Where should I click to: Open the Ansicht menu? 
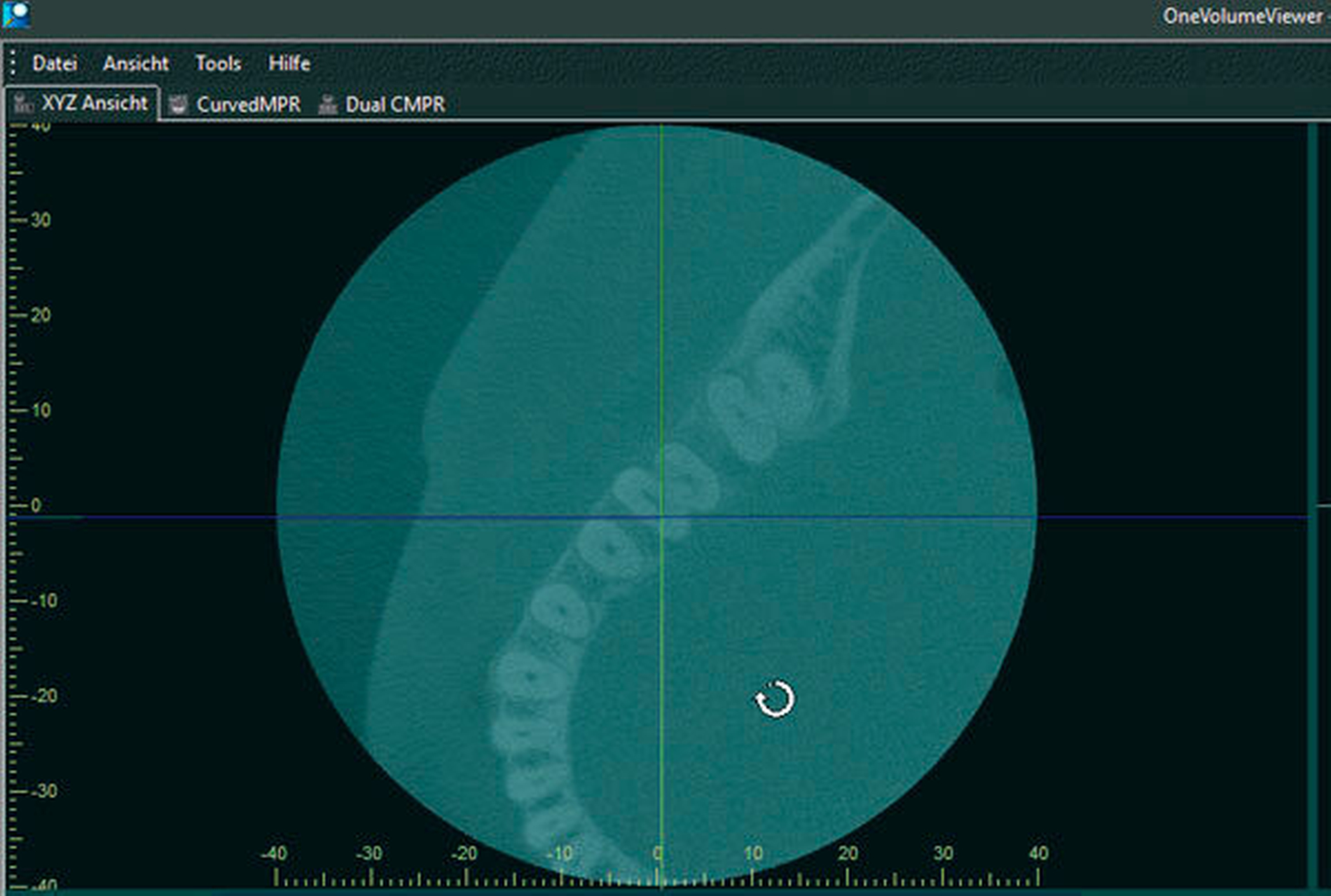click(135, 64)
